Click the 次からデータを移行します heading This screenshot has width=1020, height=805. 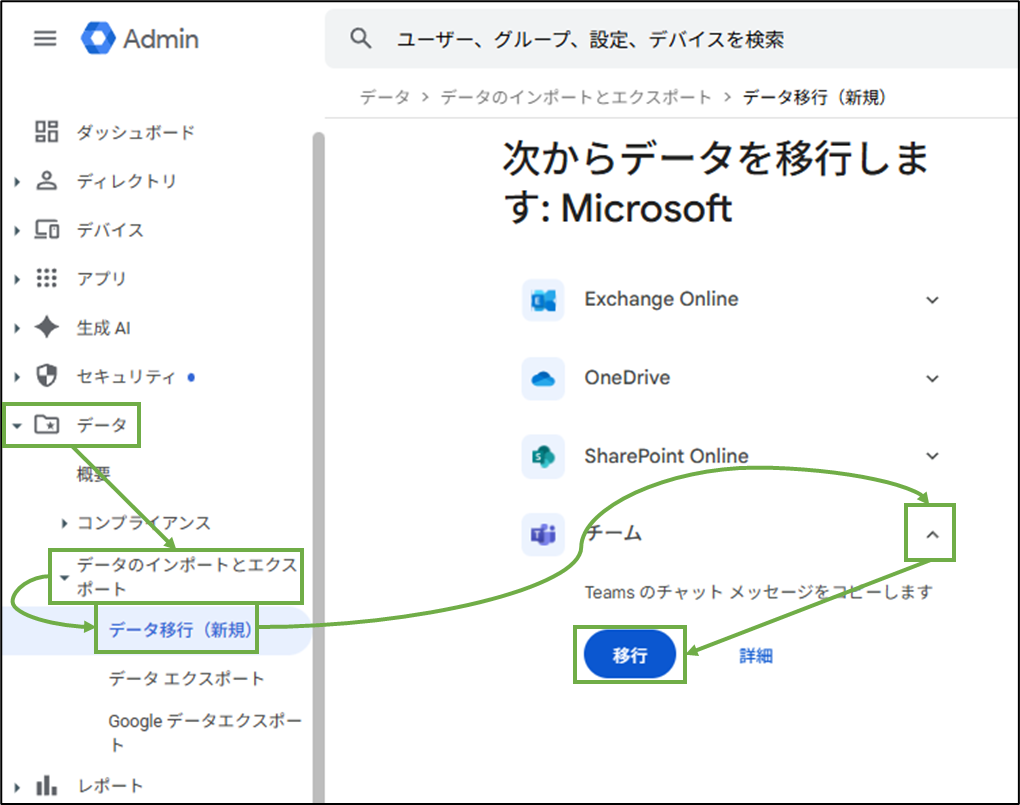tap(716, 183)
